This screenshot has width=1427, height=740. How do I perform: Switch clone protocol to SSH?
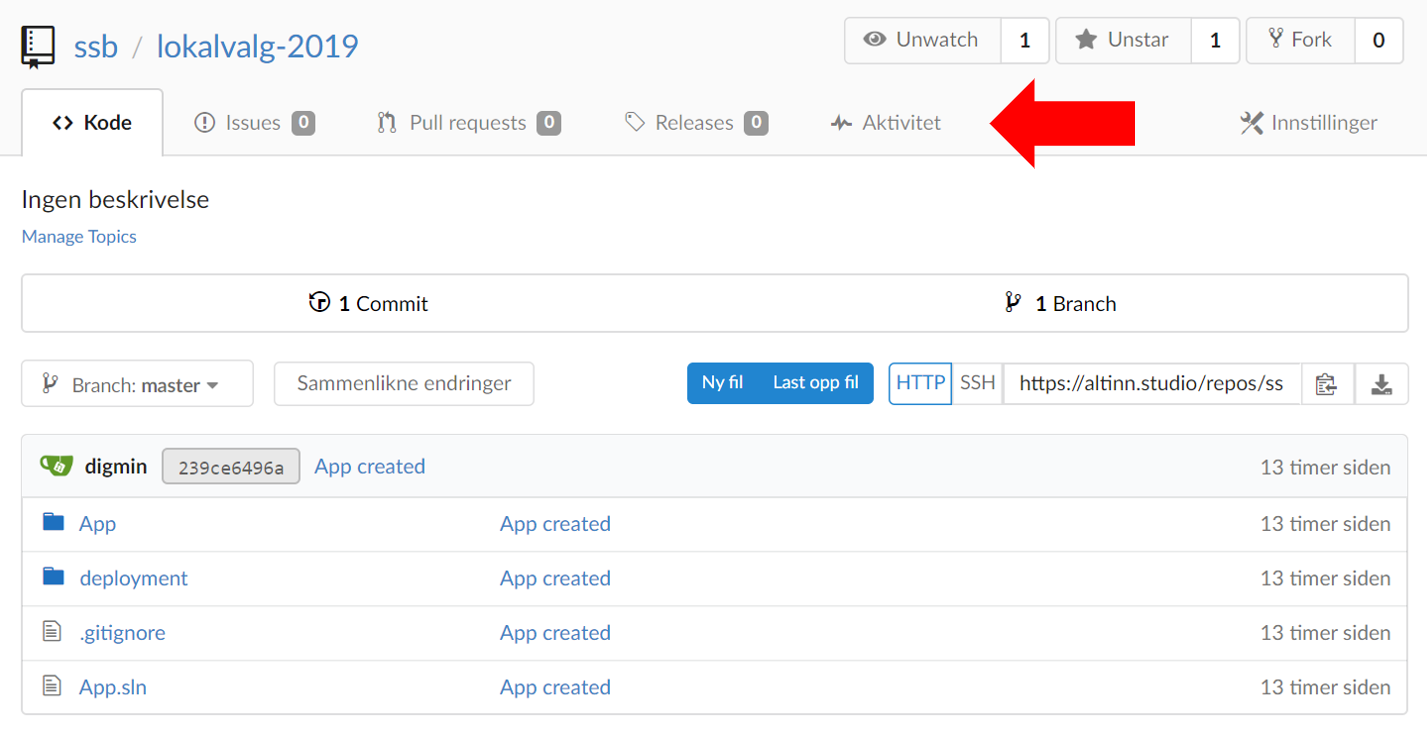click(x=977, y=383)
